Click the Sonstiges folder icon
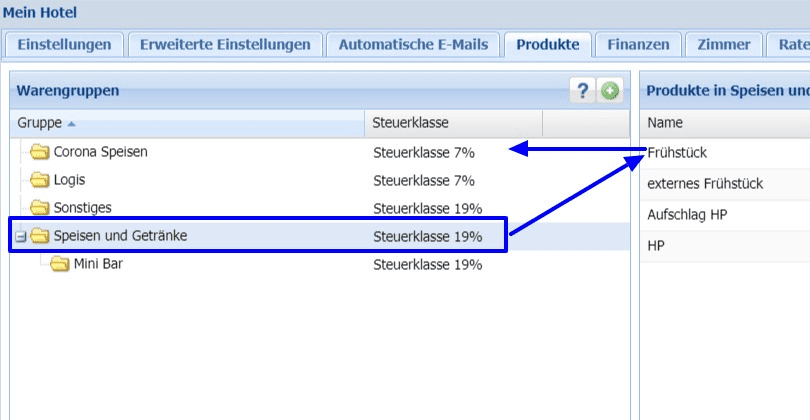The width and height of the screenshot is (810, 420). click(x=40, y=208)
